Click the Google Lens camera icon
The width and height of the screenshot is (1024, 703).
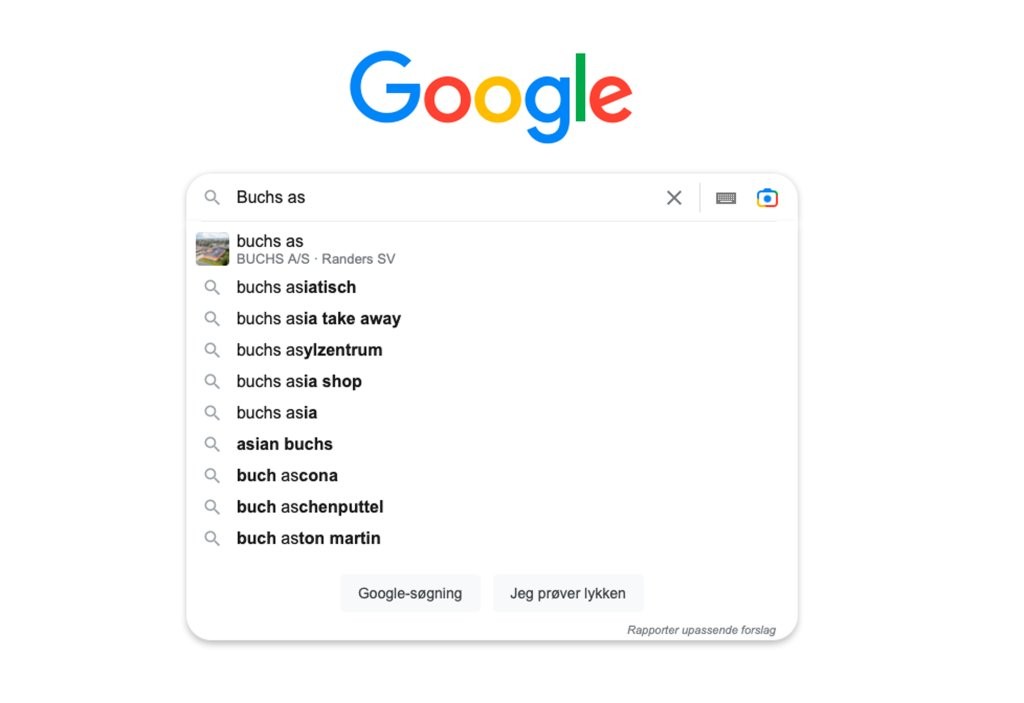[767, 198]
